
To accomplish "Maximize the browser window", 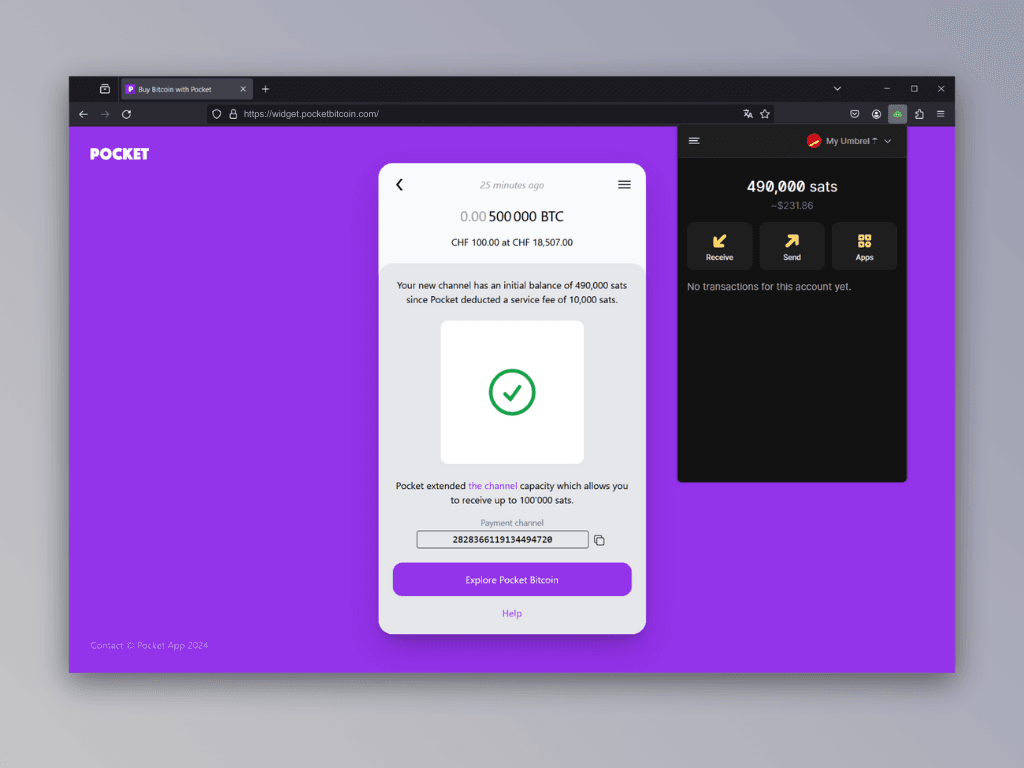I will 914,89.
